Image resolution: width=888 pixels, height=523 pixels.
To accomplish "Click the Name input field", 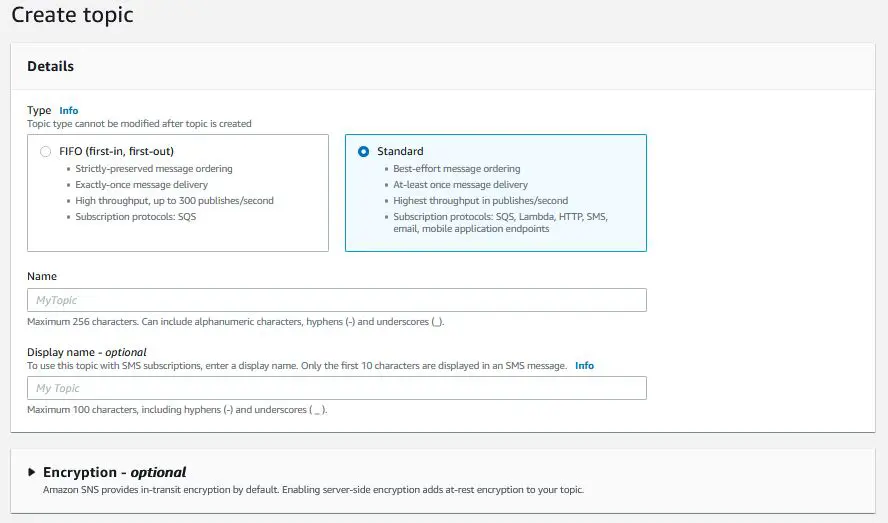I will tap(336, 300).
